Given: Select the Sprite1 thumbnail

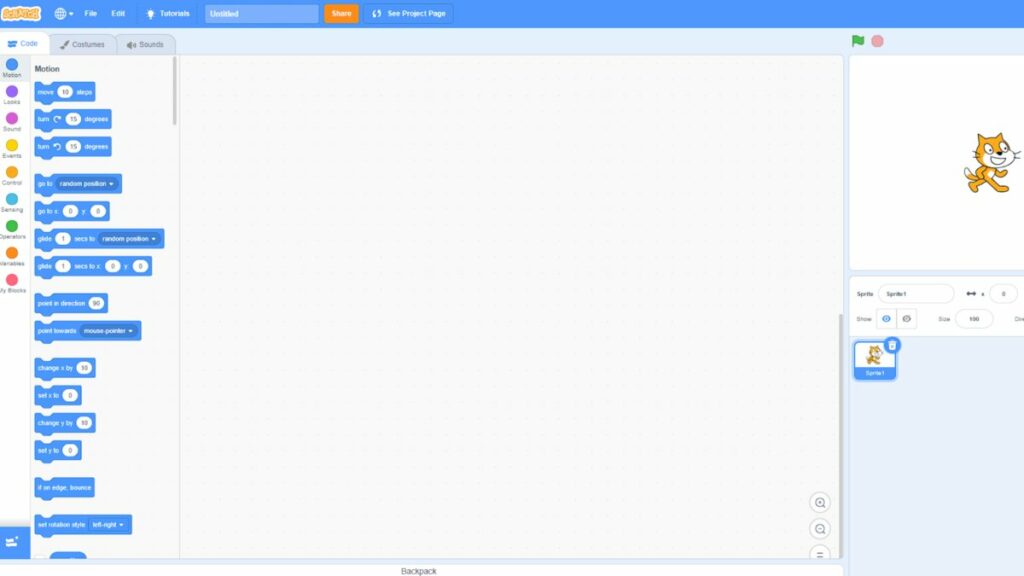Looking at the screenshot, I should 874,358.
